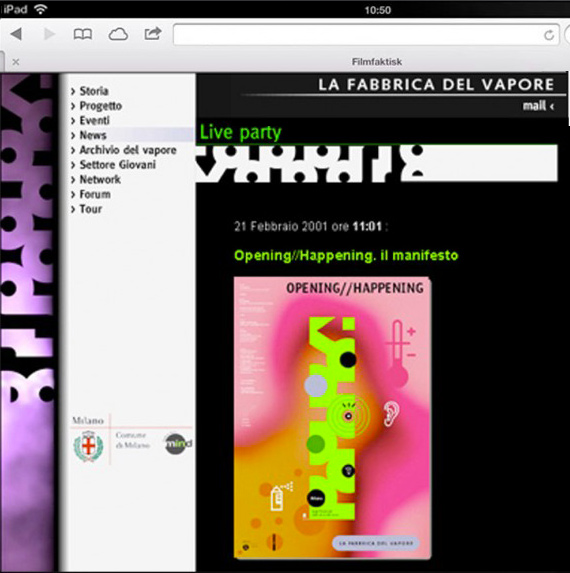The width and height of the screenshot is (570, 573).
Task: Open the Tour menu link
Action: [x=91, y=209]
